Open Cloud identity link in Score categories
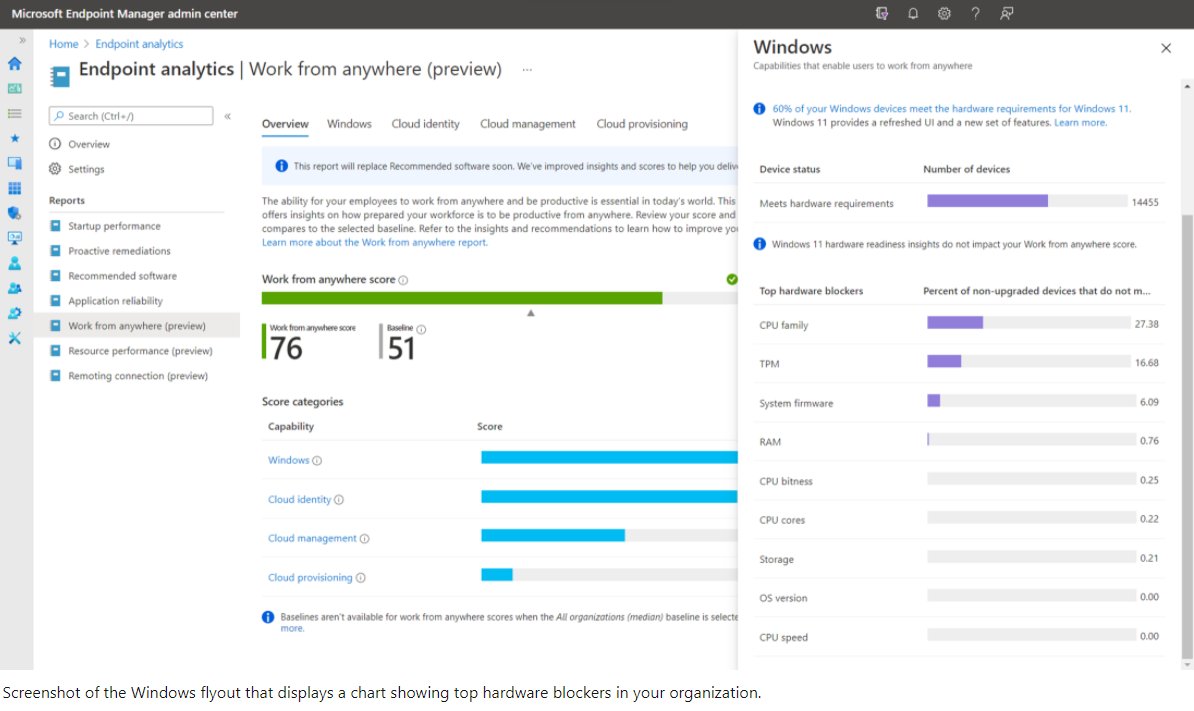The width and height of the screenshot is (1194, 711). click(299, 500)
